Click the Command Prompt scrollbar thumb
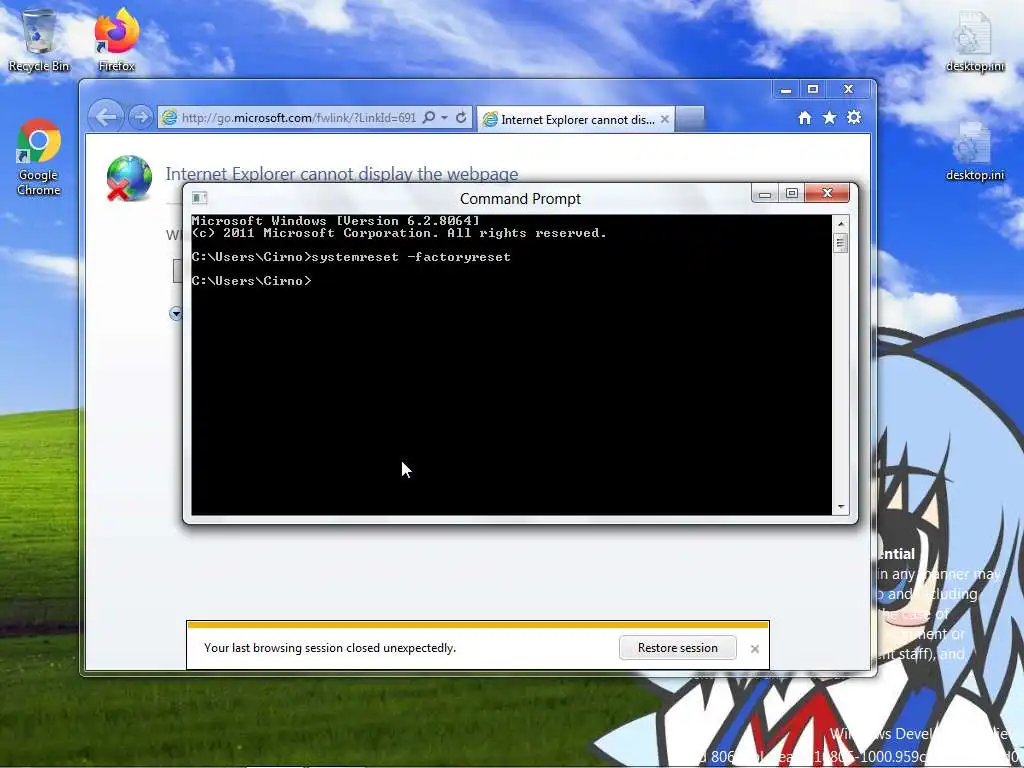The width and height of the screenshot is (1024, 768). coord(840,244)
